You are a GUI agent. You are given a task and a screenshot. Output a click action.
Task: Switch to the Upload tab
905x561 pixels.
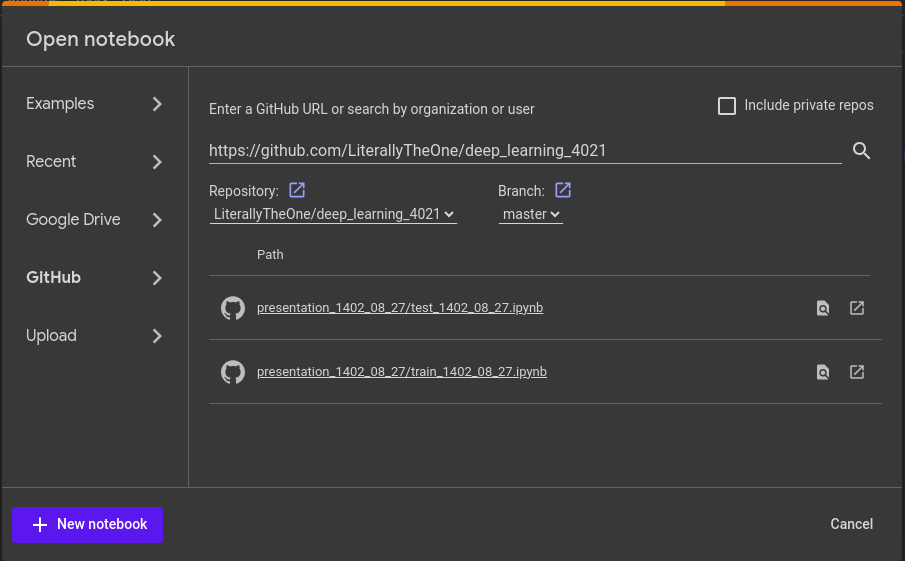pos(95,336)
